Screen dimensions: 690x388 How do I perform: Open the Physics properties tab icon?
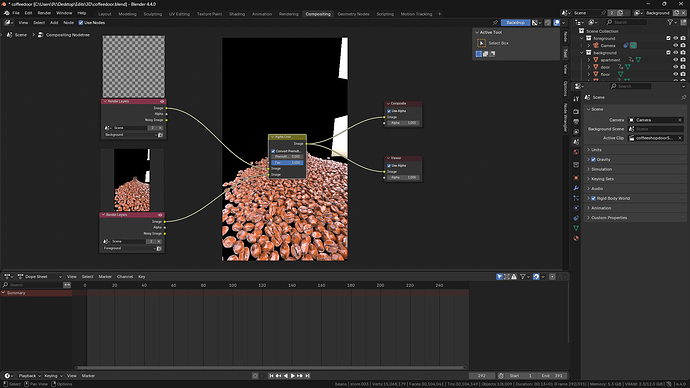click(x=576, y=208)
